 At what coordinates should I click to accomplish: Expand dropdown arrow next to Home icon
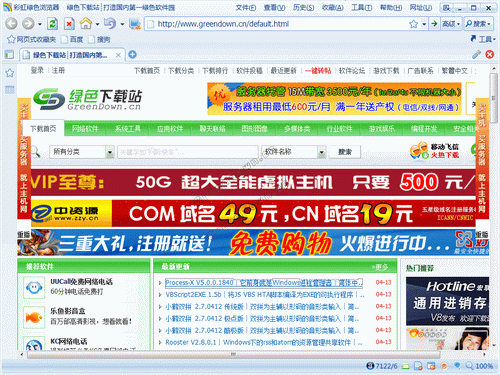point(97,24)
